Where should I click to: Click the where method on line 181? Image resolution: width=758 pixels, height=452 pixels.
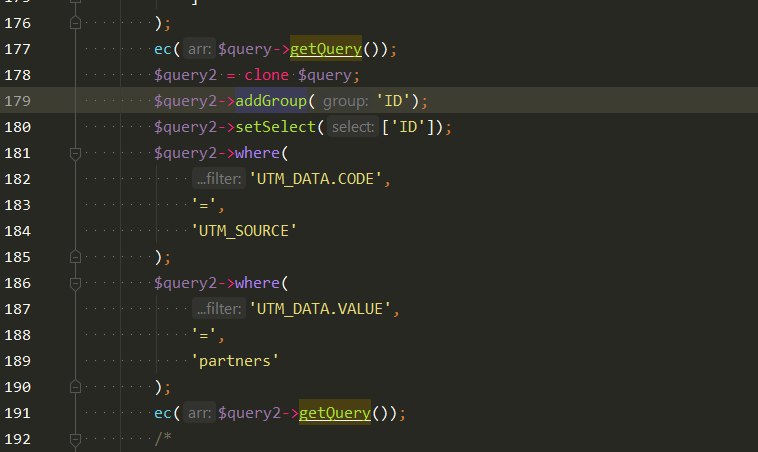[257, 153]
